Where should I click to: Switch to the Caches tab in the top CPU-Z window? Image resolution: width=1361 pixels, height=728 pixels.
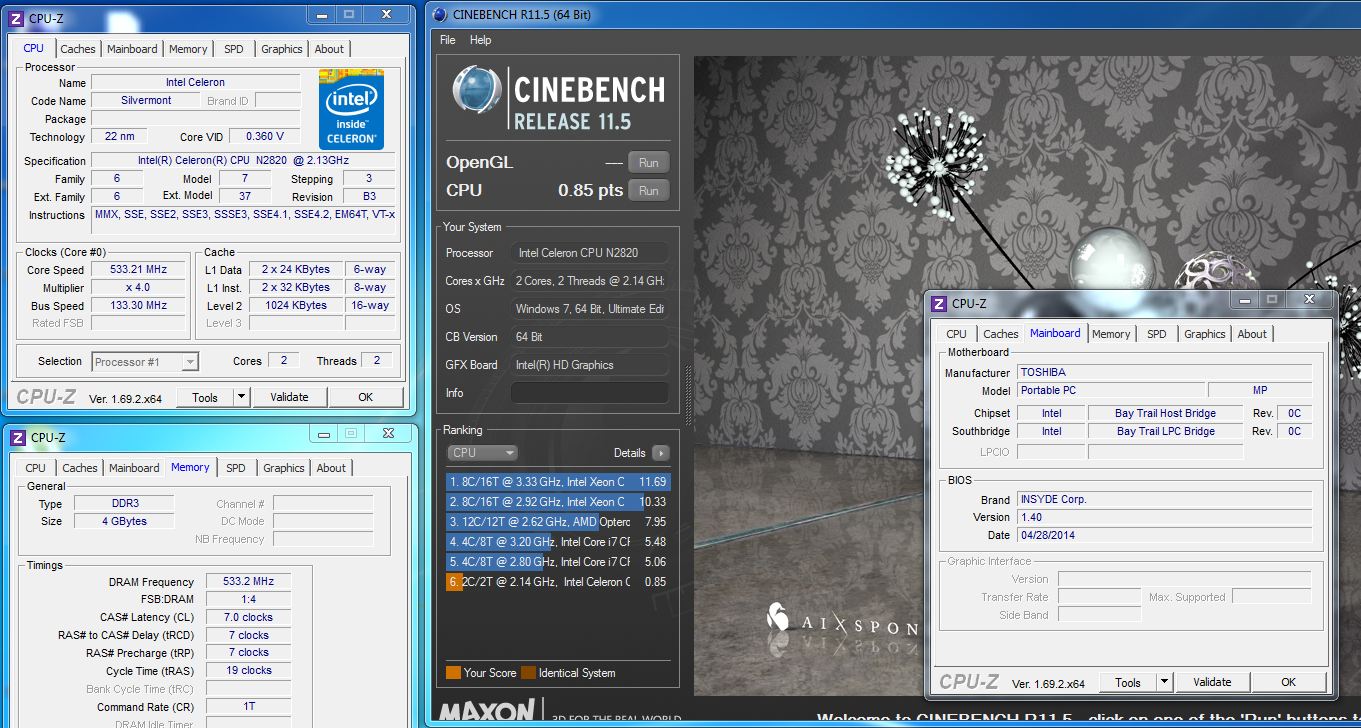pyautogui.click(x=78, y=49)
